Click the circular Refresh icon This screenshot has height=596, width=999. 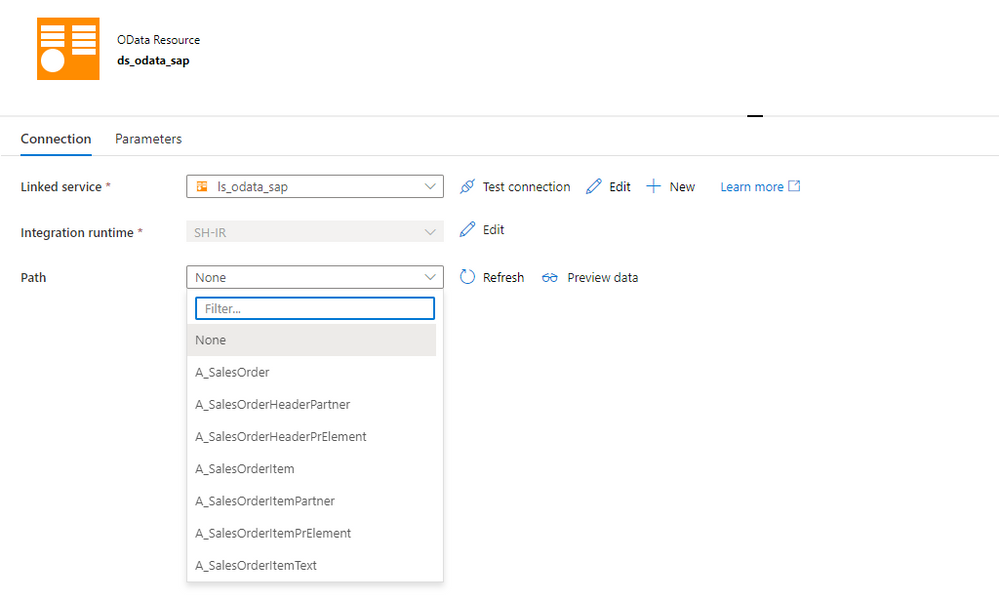468,277
